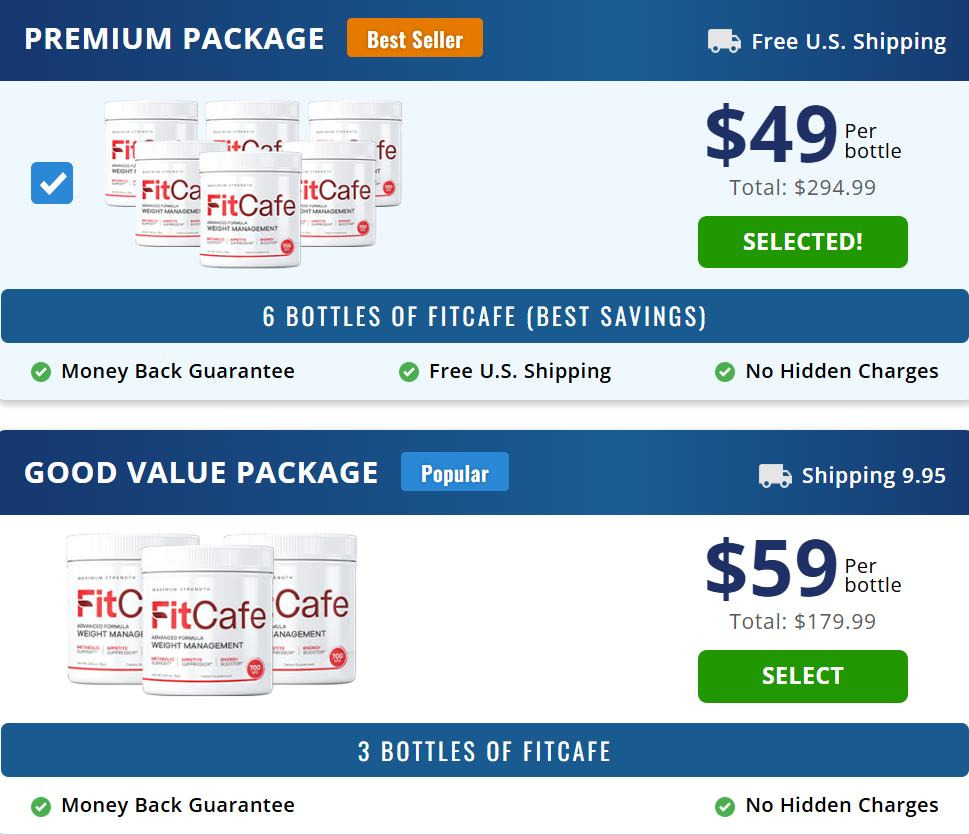Viewport: 969px width, 835px height.
Task: Click the blue Popular badge
Action: 455,473
